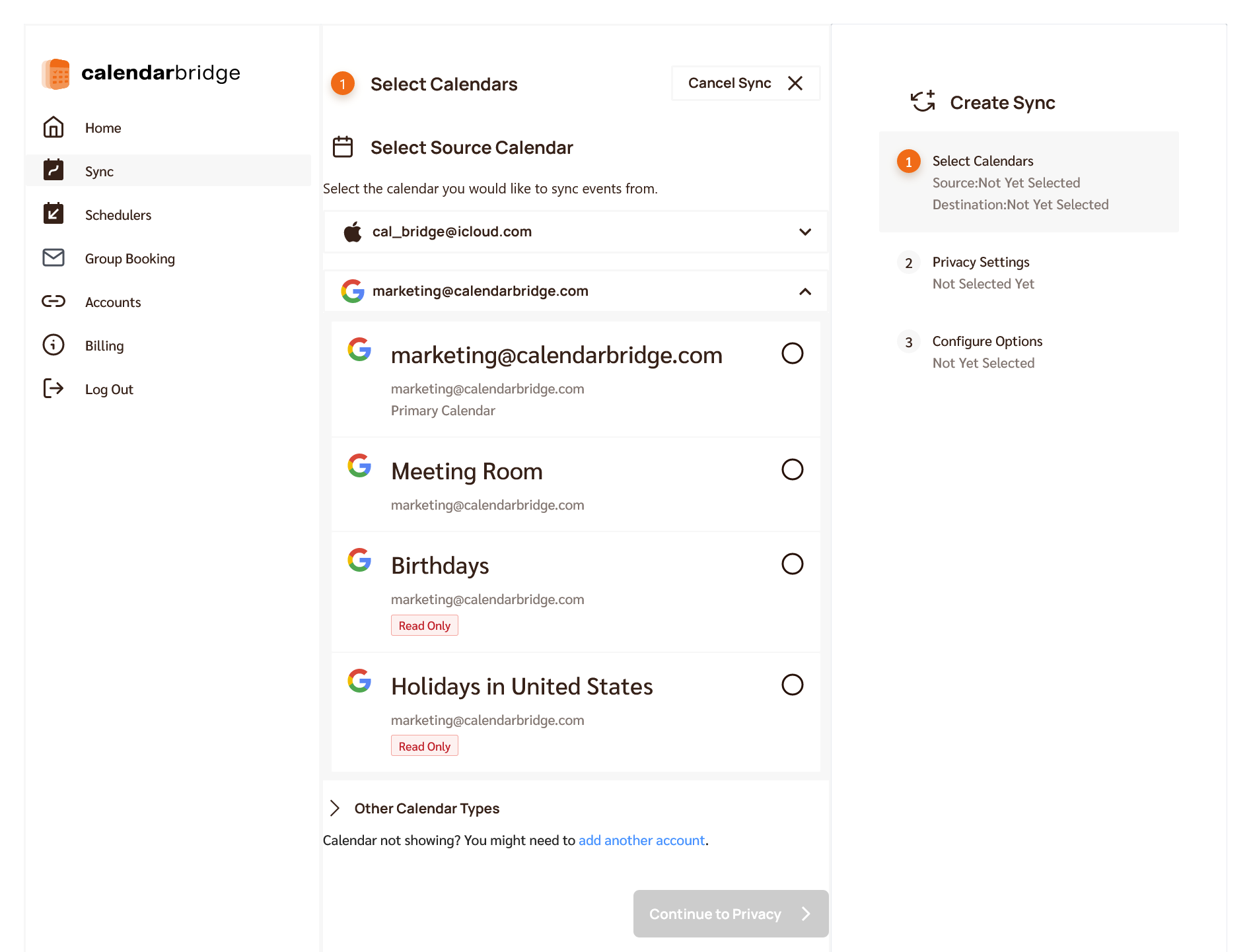
Task: Click the Sync calendar icon in sidebar
Action: [54, 170]
